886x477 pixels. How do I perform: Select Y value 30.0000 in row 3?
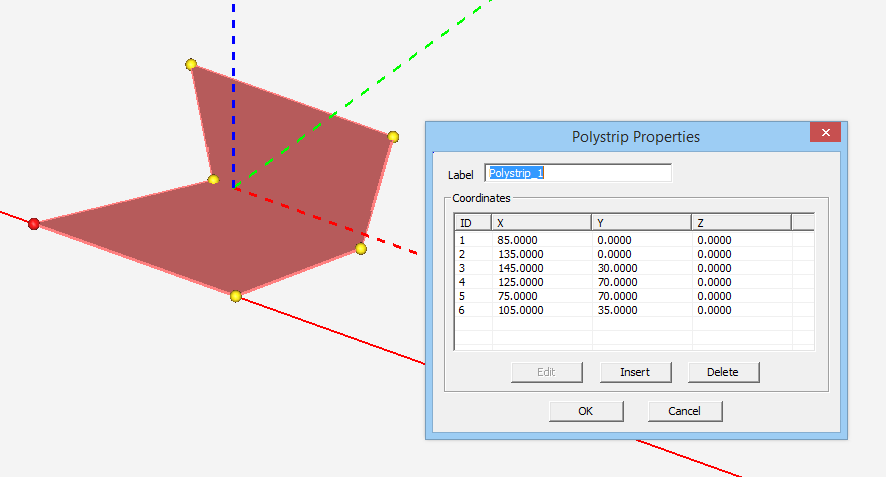point(617,268)
